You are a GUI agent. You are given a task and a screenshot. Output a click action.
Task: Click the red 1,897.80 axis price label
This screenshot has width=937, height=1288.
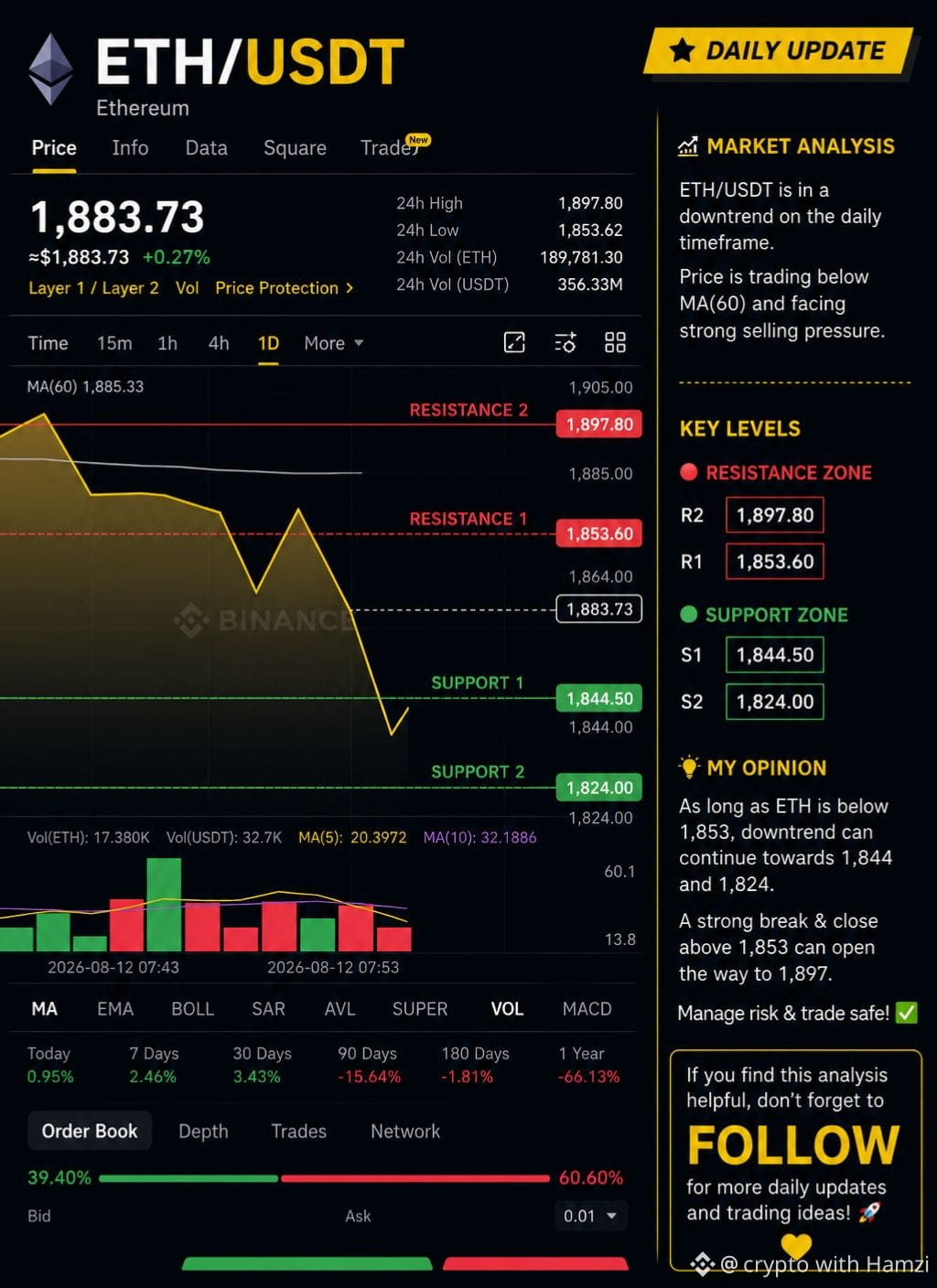[x=599, y=424]
